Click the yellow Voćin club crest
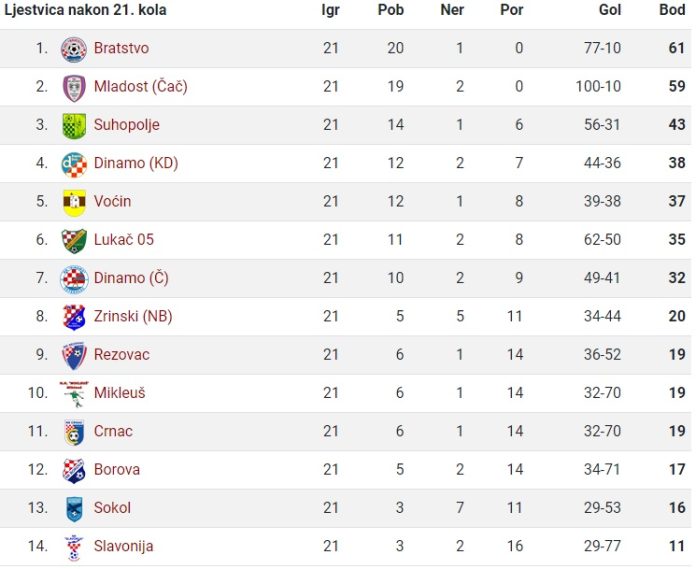This screenshot has width=696, height=569. (x=74, y=202)
